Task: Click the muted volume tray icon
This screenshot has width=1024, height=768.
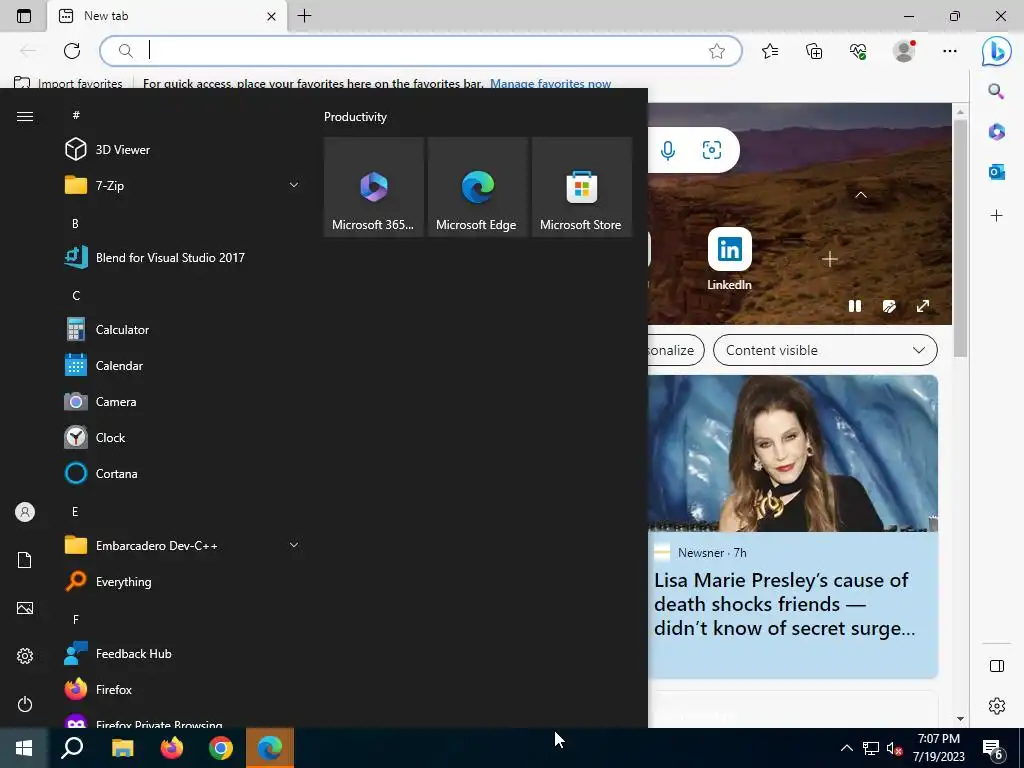Action: 894,748
